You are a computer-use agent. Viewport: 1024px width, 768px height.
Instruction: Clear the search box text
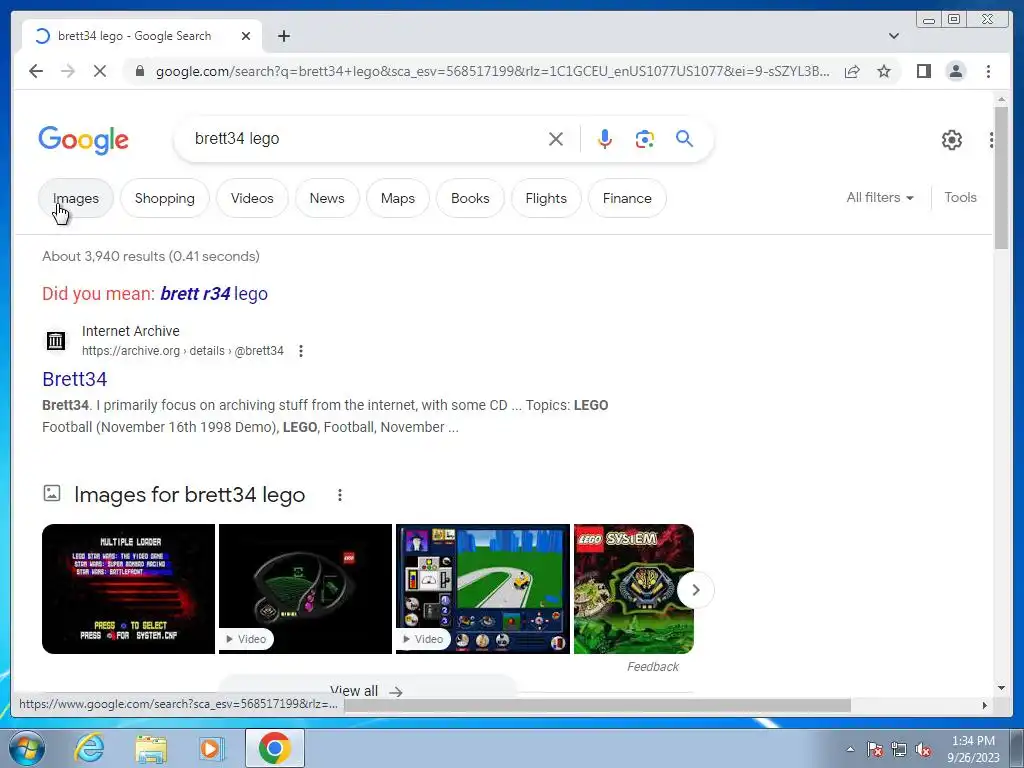click(556, 138)
